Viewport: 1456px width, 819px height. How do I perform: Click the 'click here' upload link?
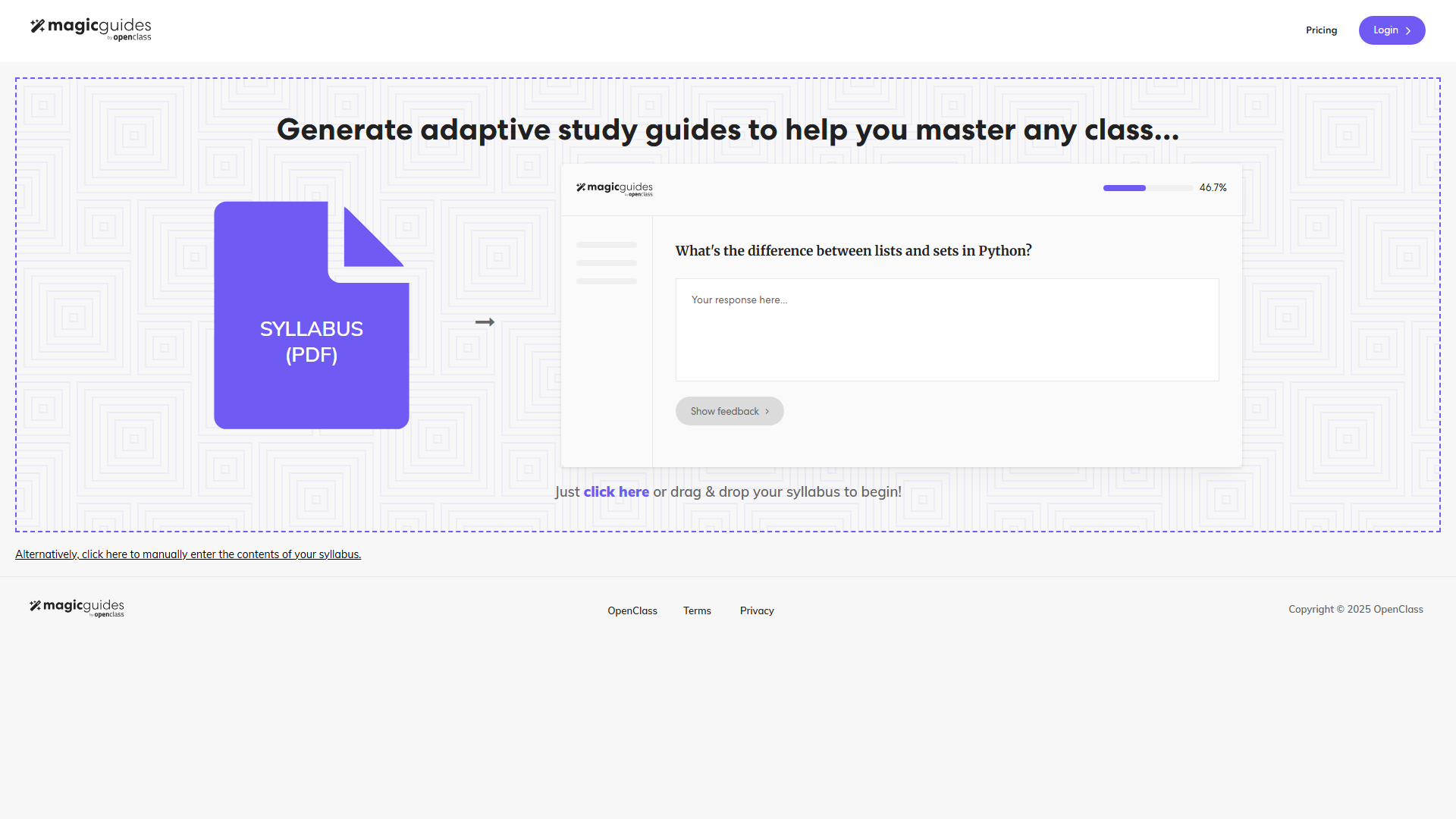click(x=616, y=491)
